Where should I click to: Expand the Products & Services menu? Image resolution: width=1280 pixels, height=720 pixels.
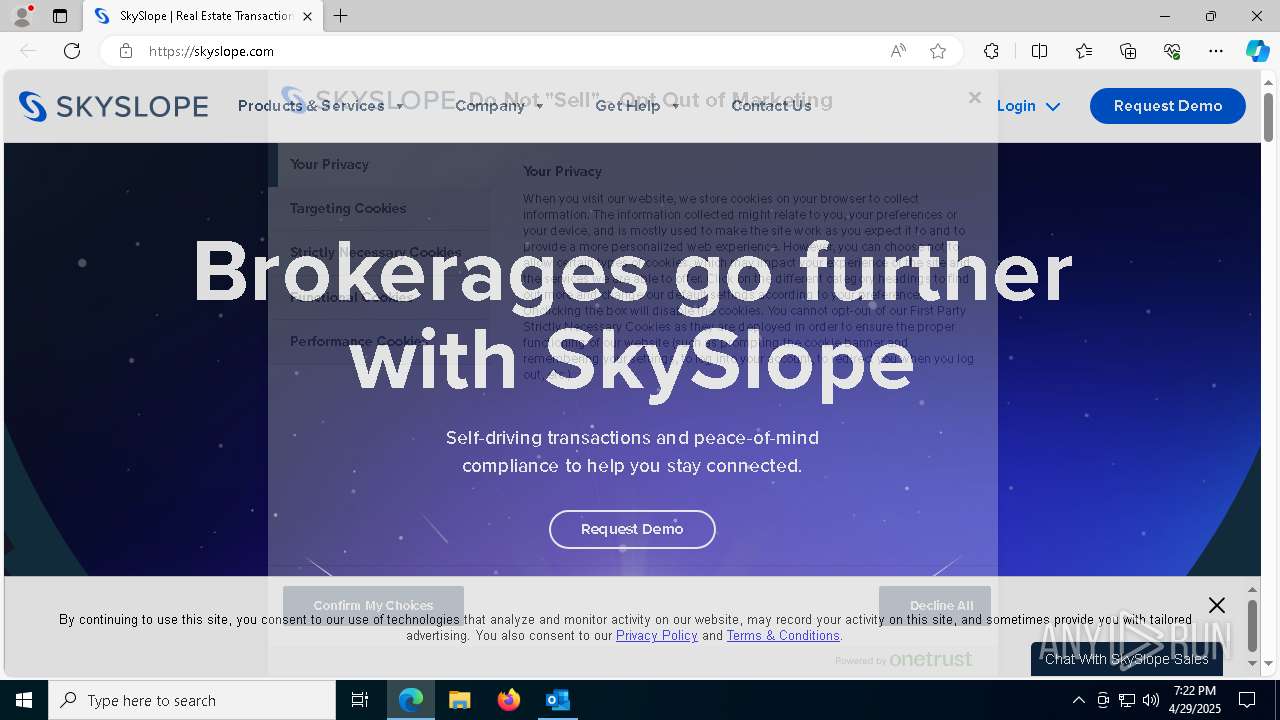(320, 106)
